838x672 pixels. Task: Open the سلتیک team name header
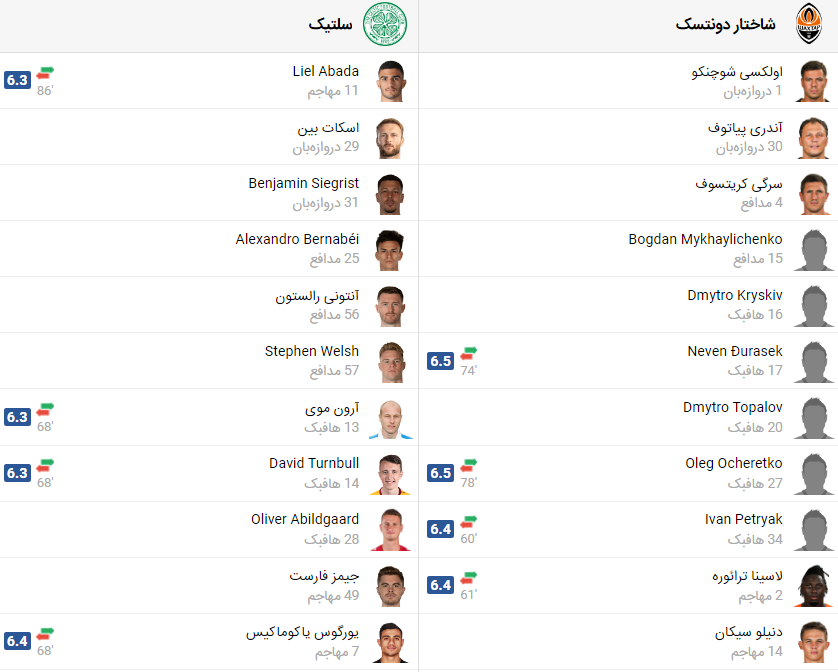(x=330, y=25)
